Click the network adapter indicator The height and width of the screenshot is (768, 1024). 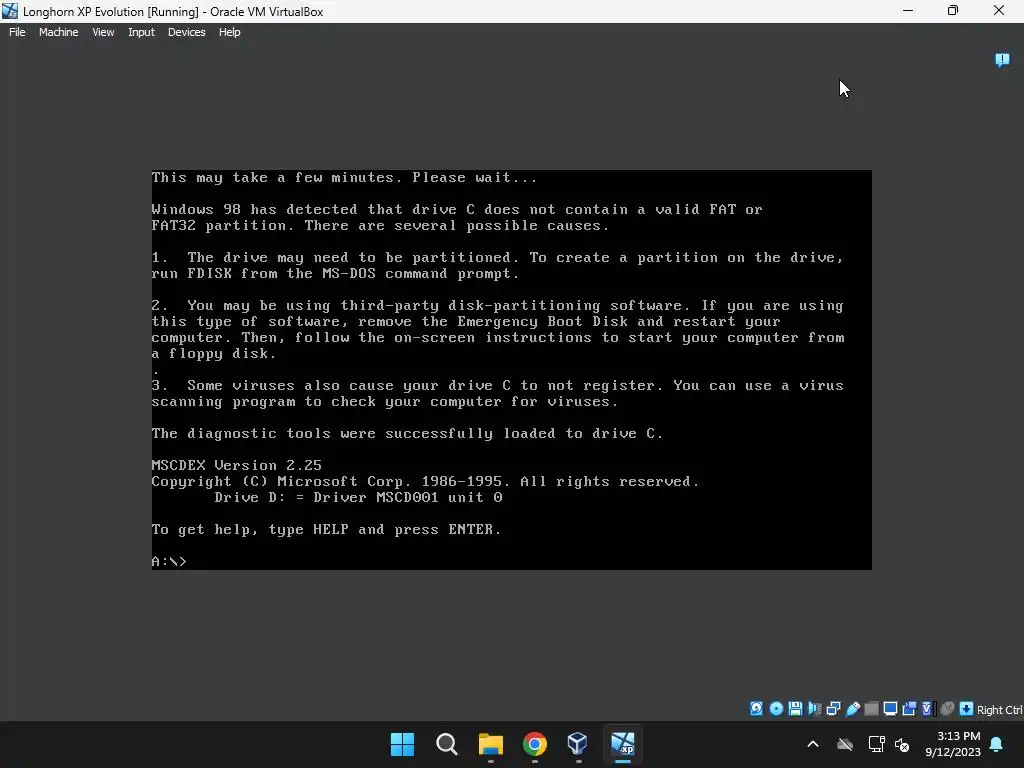tap(833, 709)
